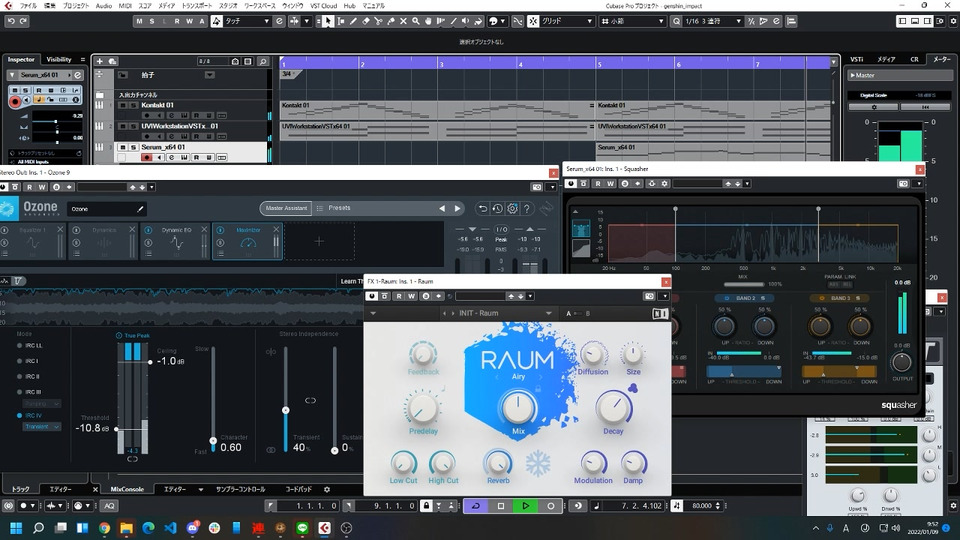Toggle Ozone True Peak power button
This screenshot has height=540, width=960.
click(119, 336)
